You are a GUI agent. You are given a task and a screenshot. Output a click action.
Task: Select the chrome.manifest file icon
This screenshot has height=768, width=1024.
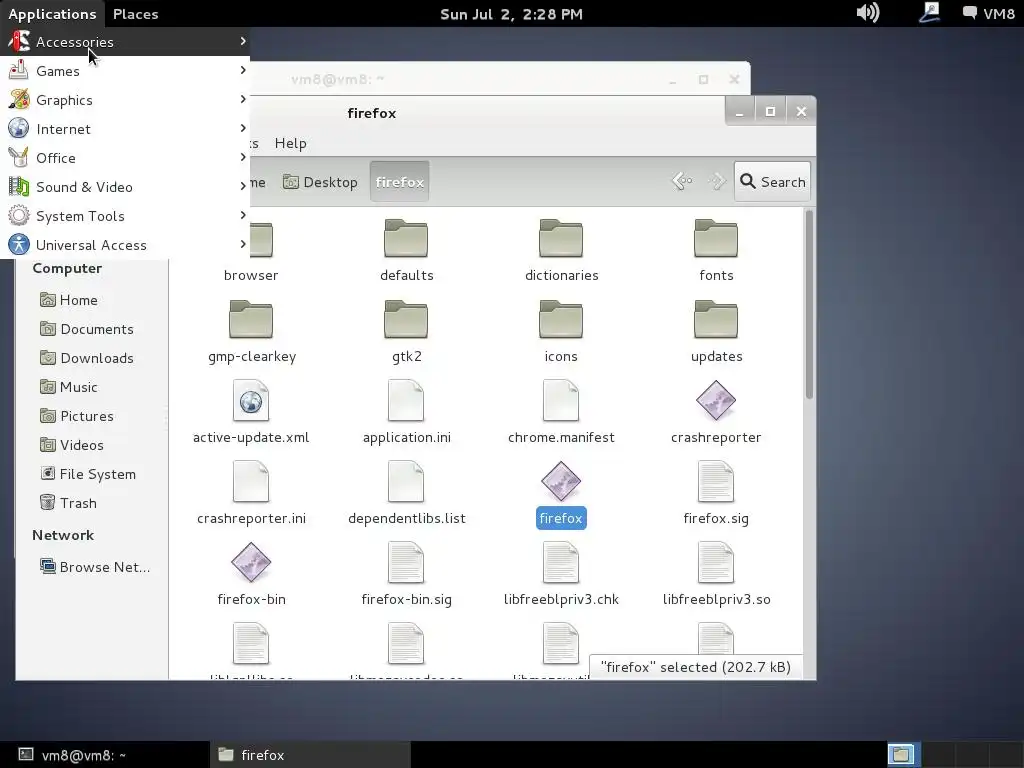[x=561, y=400]
